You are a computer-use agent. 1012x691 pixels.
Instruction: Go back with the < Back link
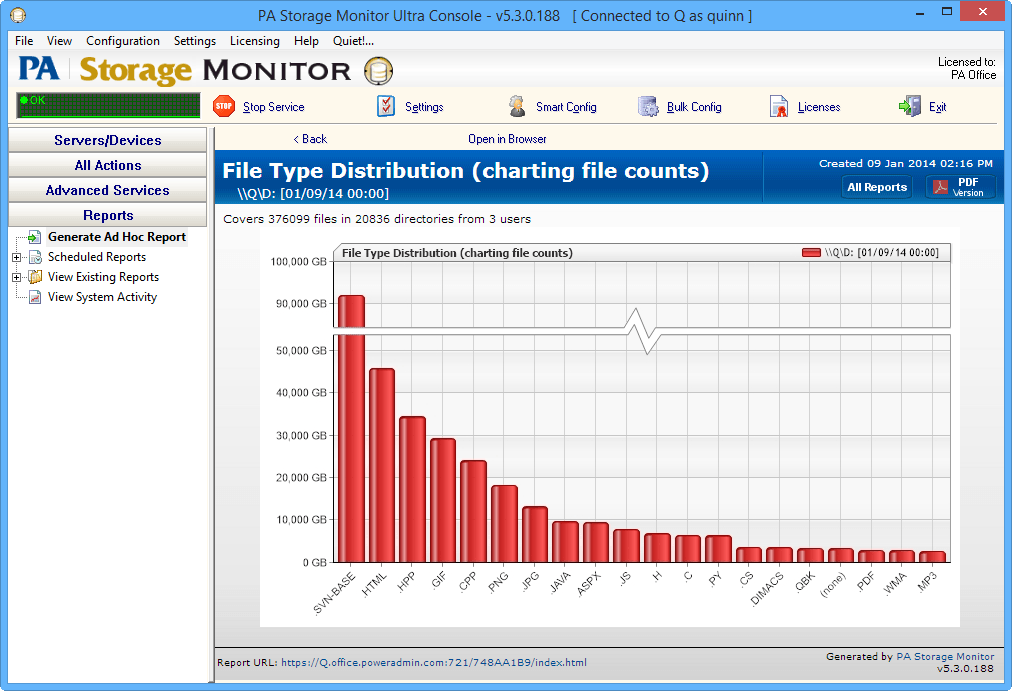click(x=310, y=139)
